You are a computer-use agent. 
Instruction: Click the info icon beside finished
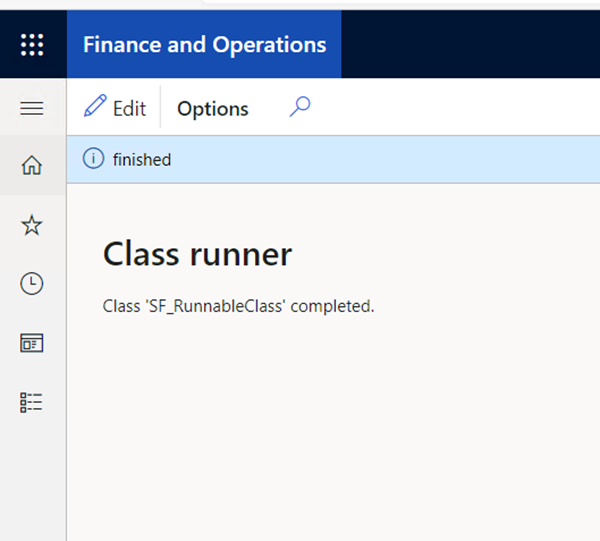(x=93, y=158)
